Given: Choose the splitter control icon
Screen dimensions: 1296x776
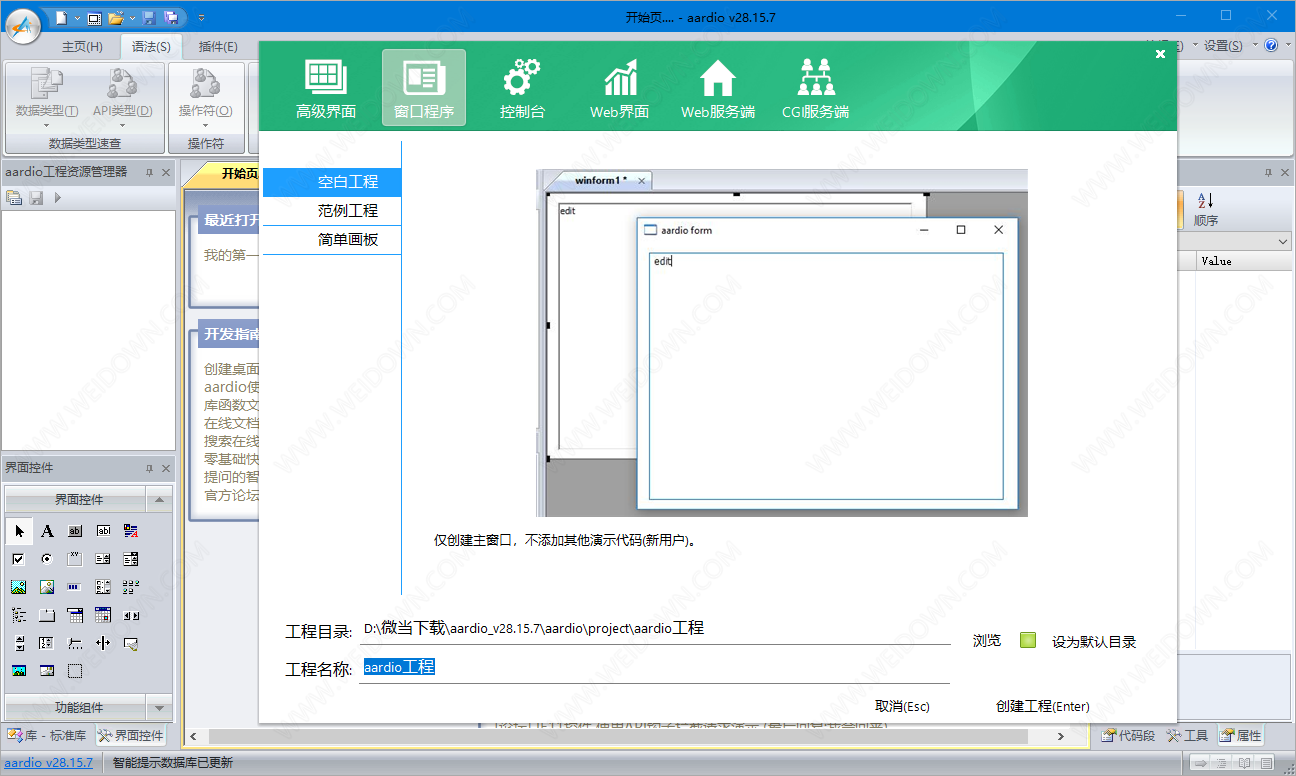Looking at the screenshot, I should [x=103, y=643].
